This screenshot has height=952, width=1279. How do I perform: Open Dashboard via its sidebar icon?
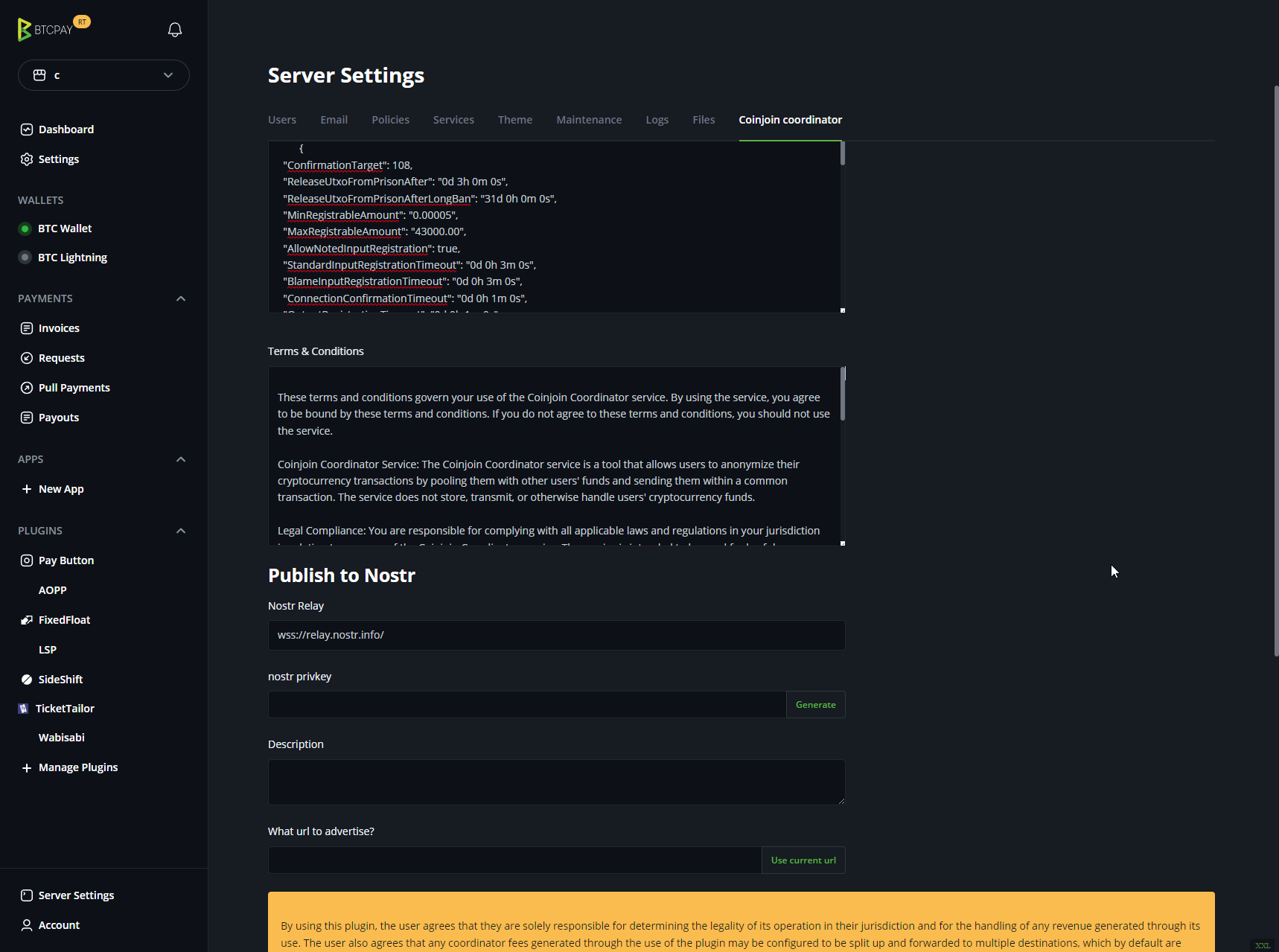[27, 130]
